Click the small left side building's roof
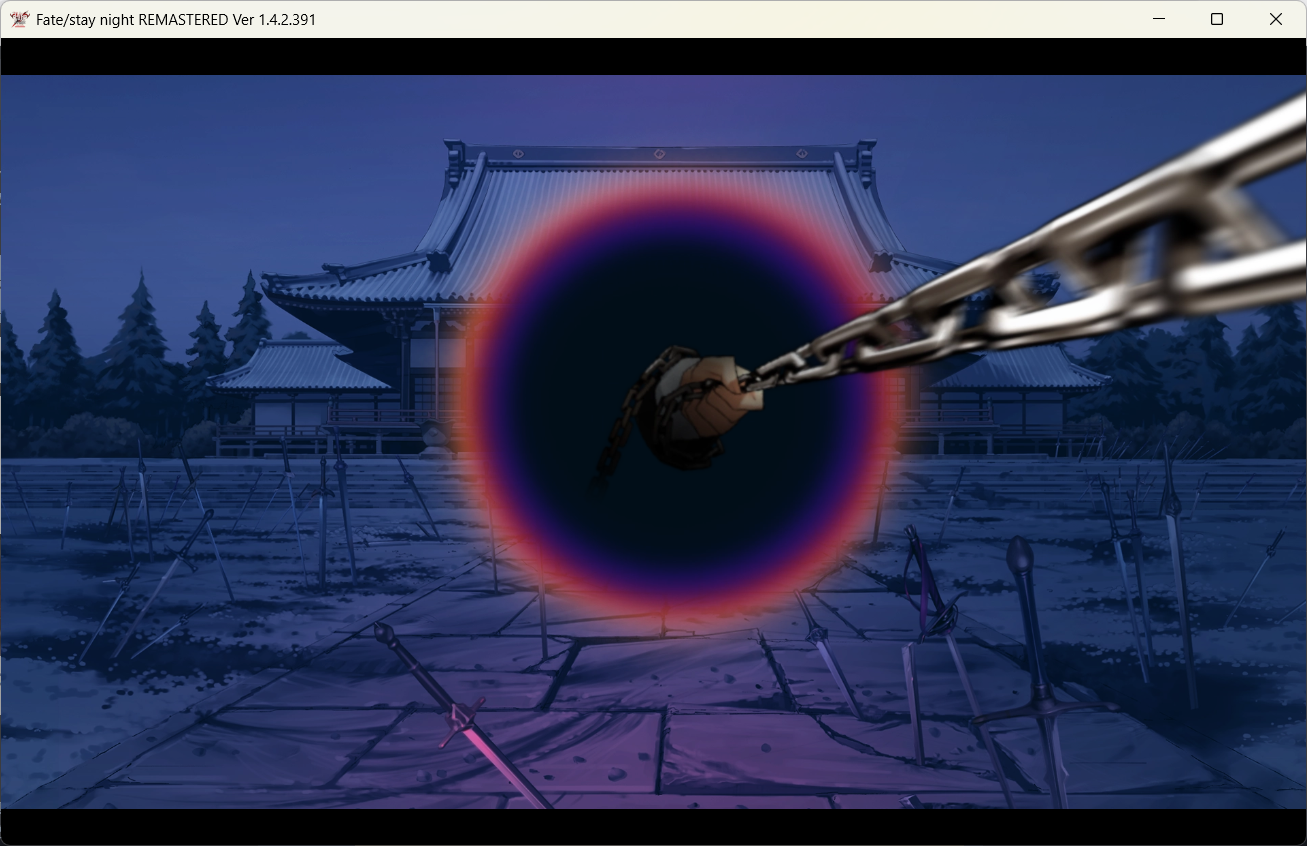1307x846 pixels. pos(297,365)
